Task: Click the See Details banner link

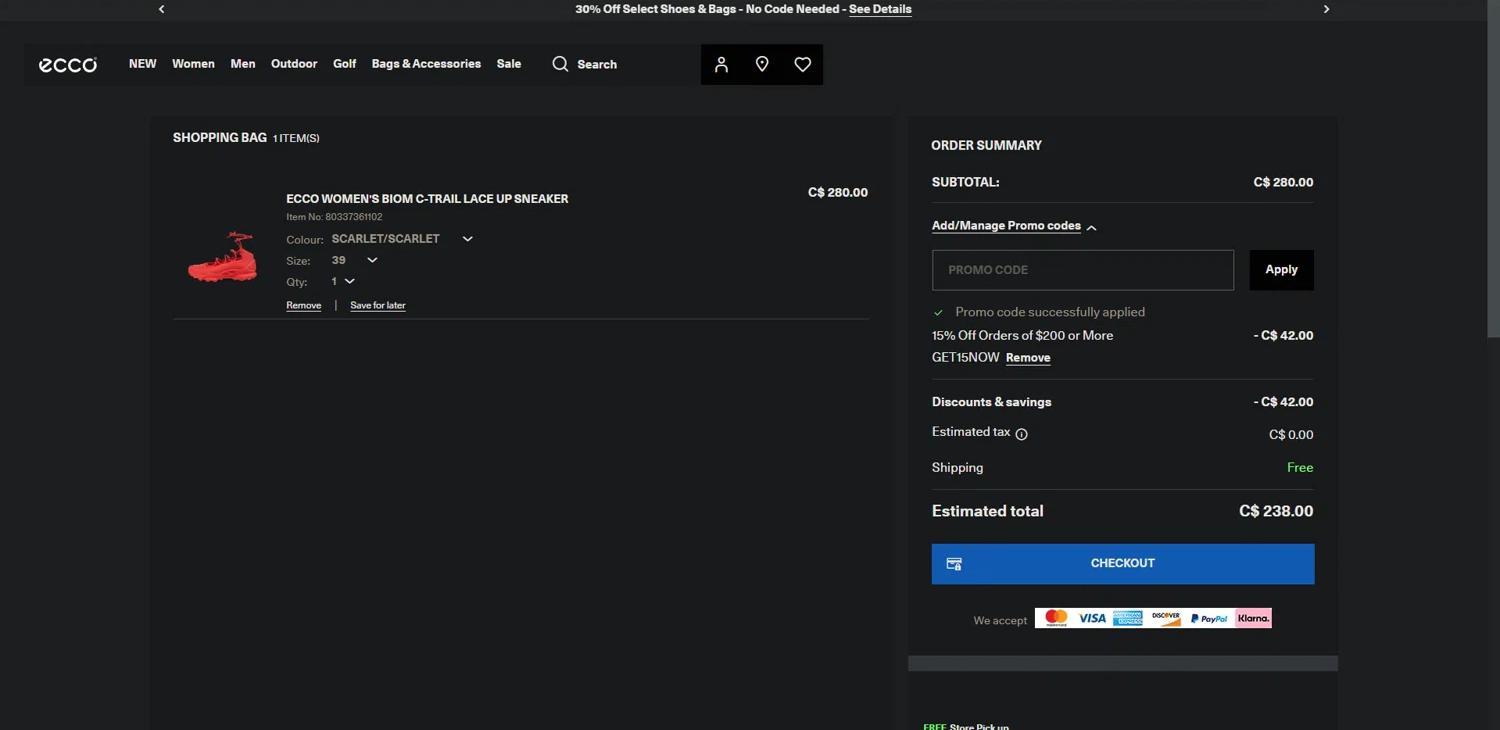Action: (880, 9)
